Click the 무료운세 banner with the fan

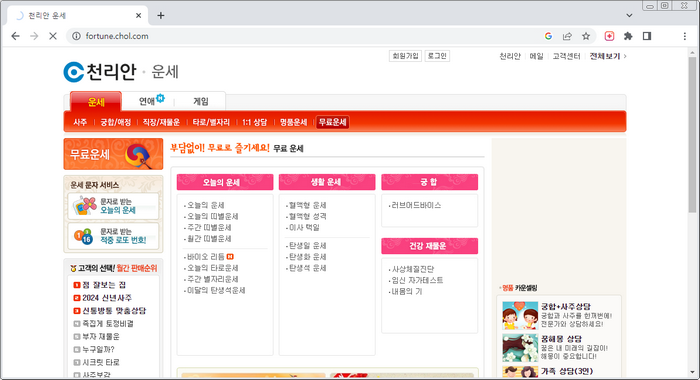click(x=113, y=154)
